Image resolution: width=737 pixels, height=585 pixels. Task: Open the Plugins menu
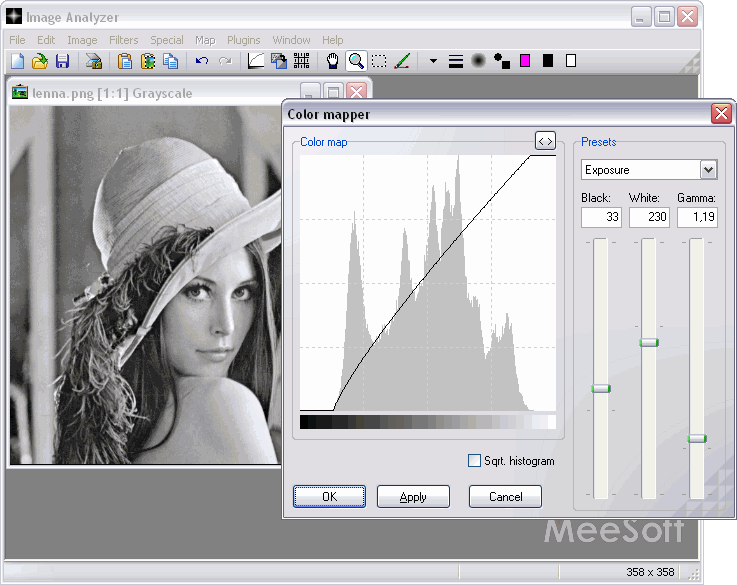(243, 40)
